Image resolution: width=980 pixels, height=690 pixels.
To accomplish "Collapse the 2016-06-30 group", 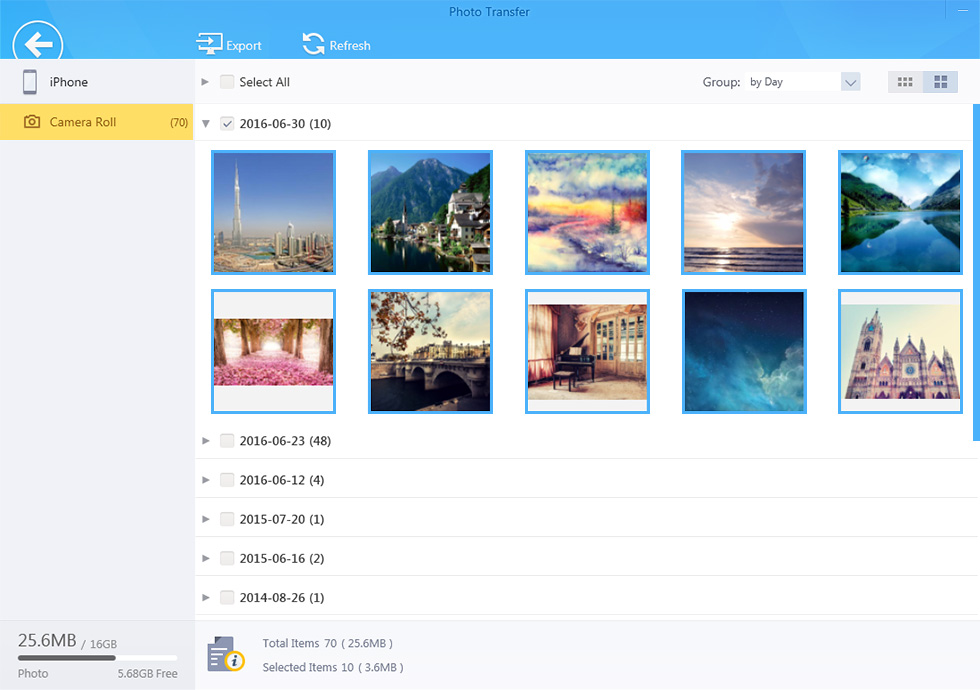I will (x=205, y=124).
